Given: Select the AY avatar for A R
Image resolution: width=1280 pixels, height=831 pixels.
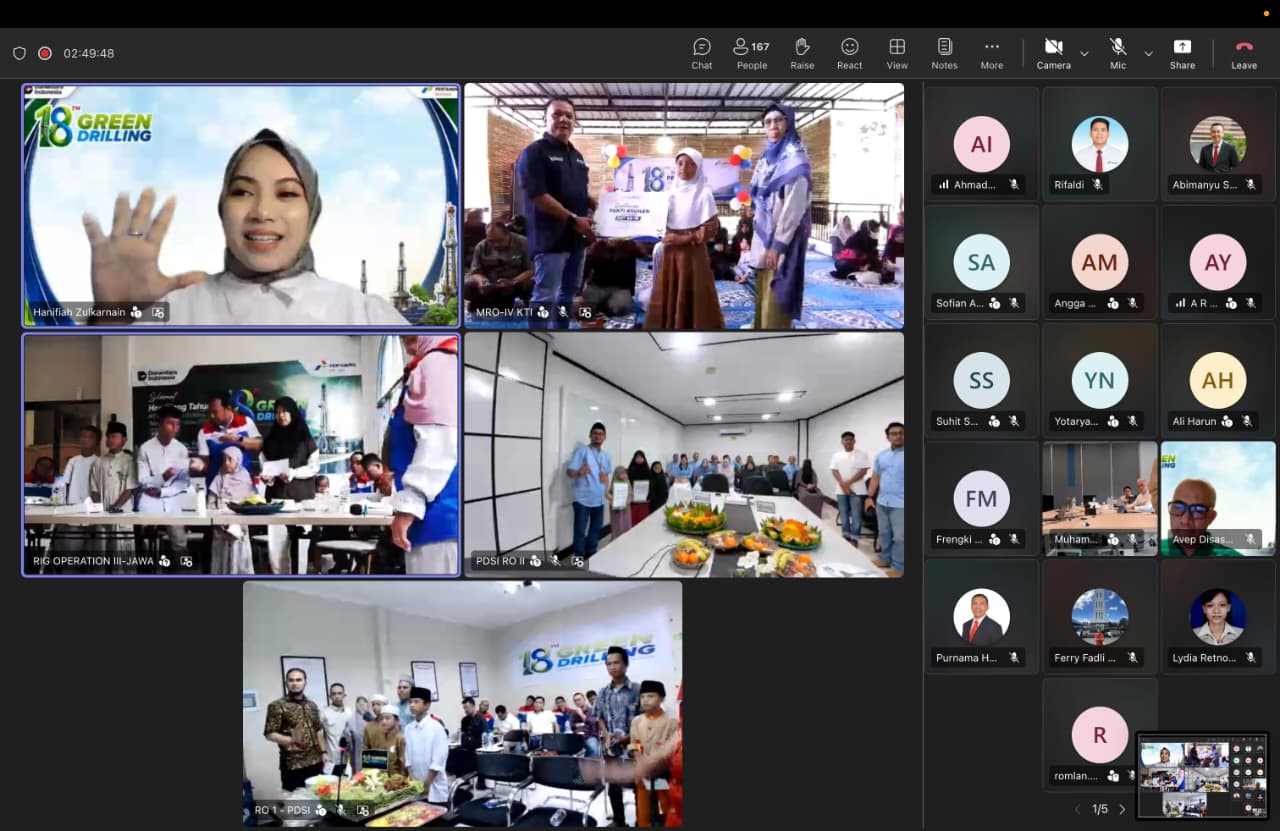Looking at the screenshot, I should (x=1218, y=262).
